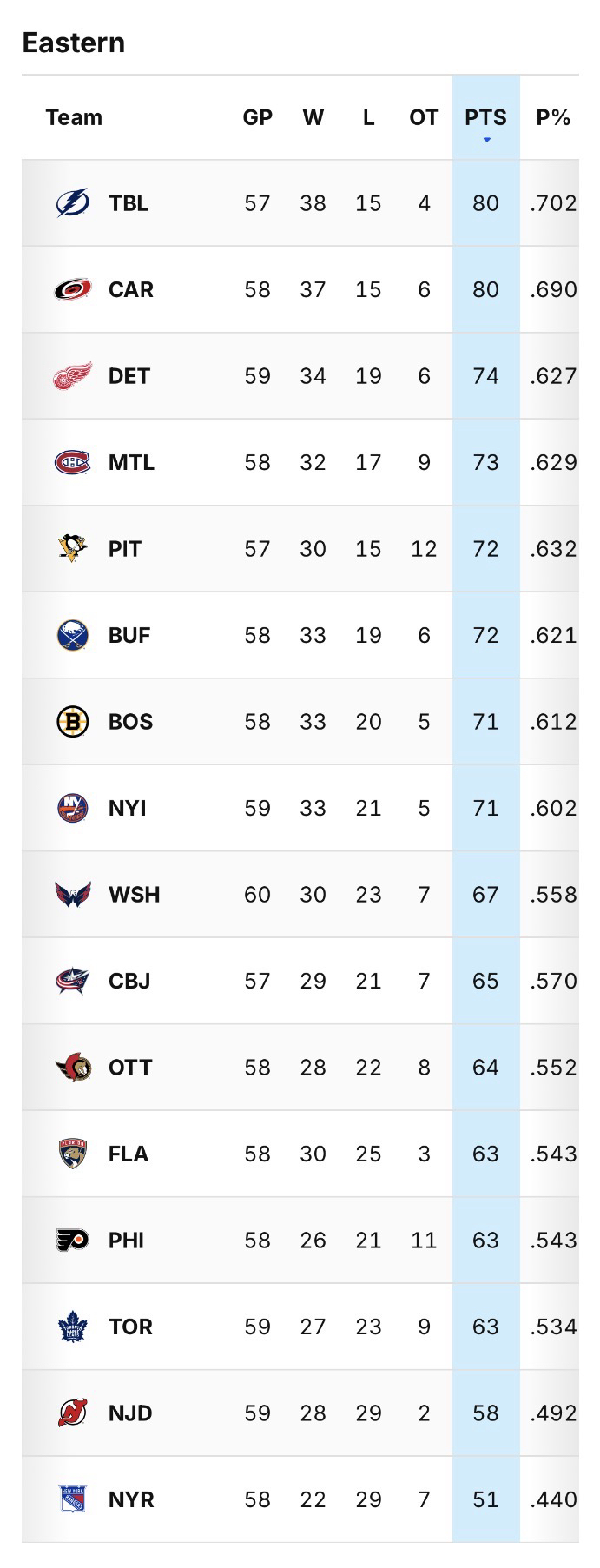Click the Pittsburgh Penguins logo

73,548
